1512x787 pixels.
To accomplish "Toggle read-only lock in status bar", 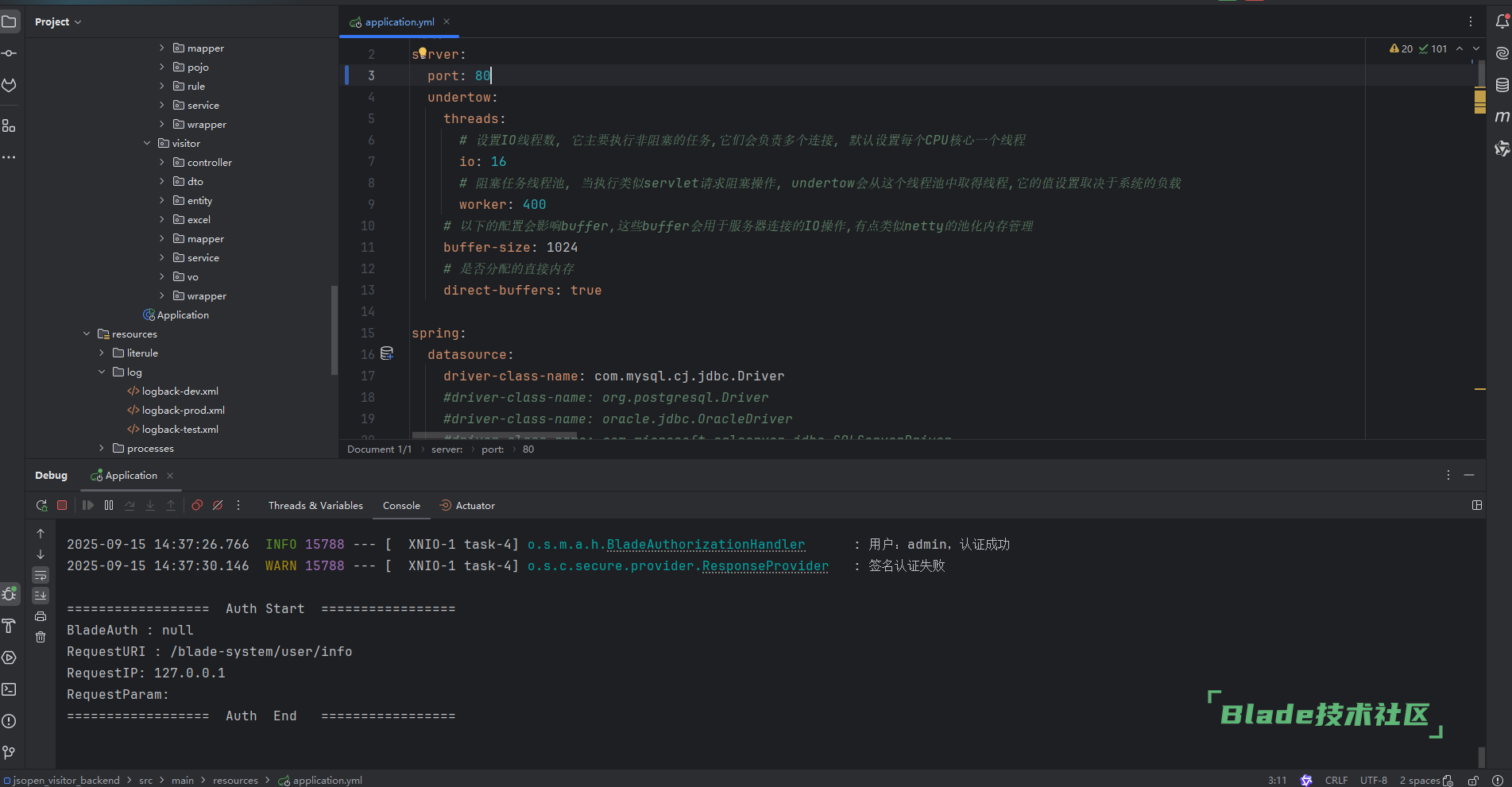I will [1474, 781].
